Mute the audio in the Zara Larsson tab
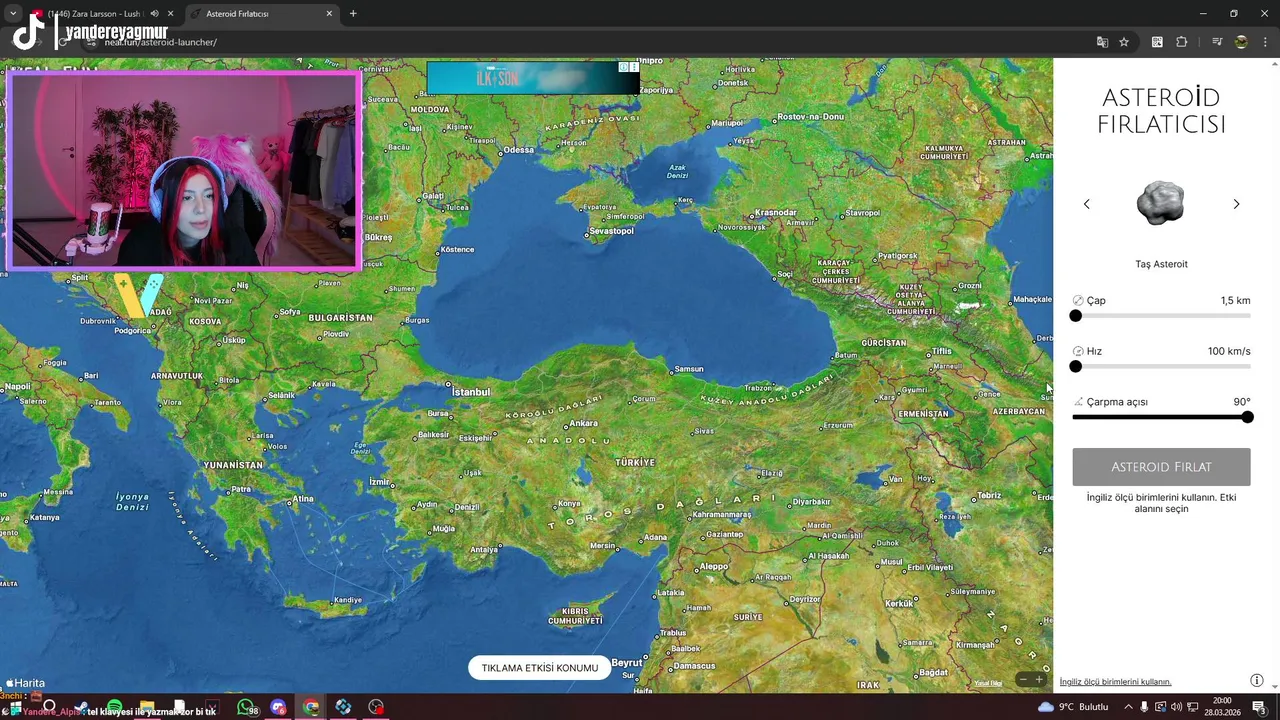The image size is (1280, 720). 154,14
